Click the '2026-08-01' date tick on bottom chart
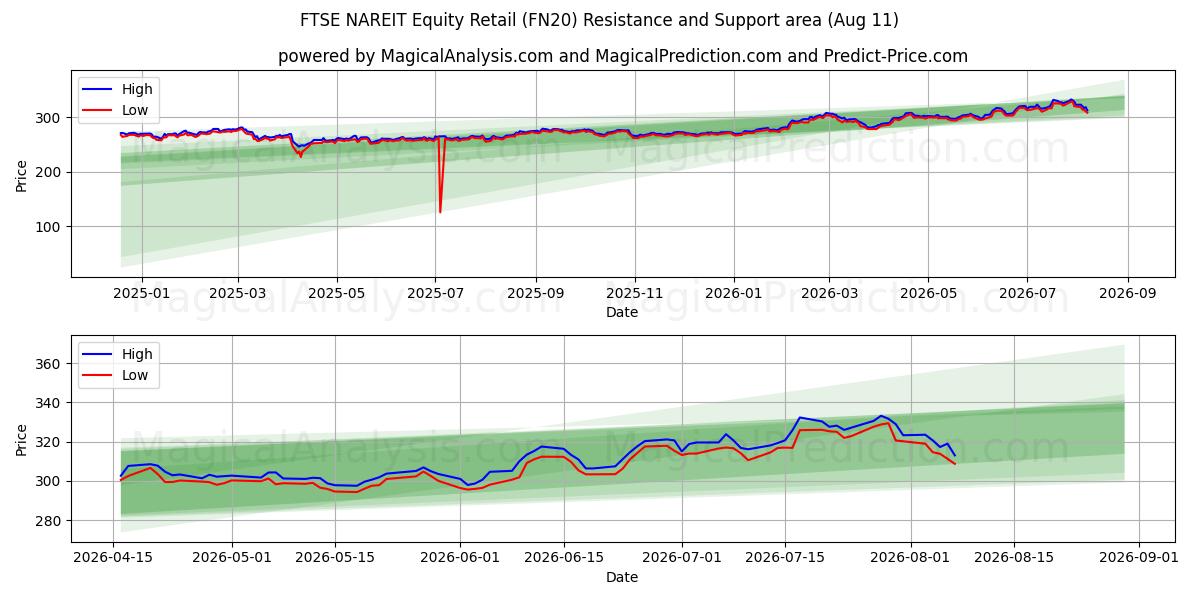The width and height of the screenshot is (1200, 600). point(911,559)
